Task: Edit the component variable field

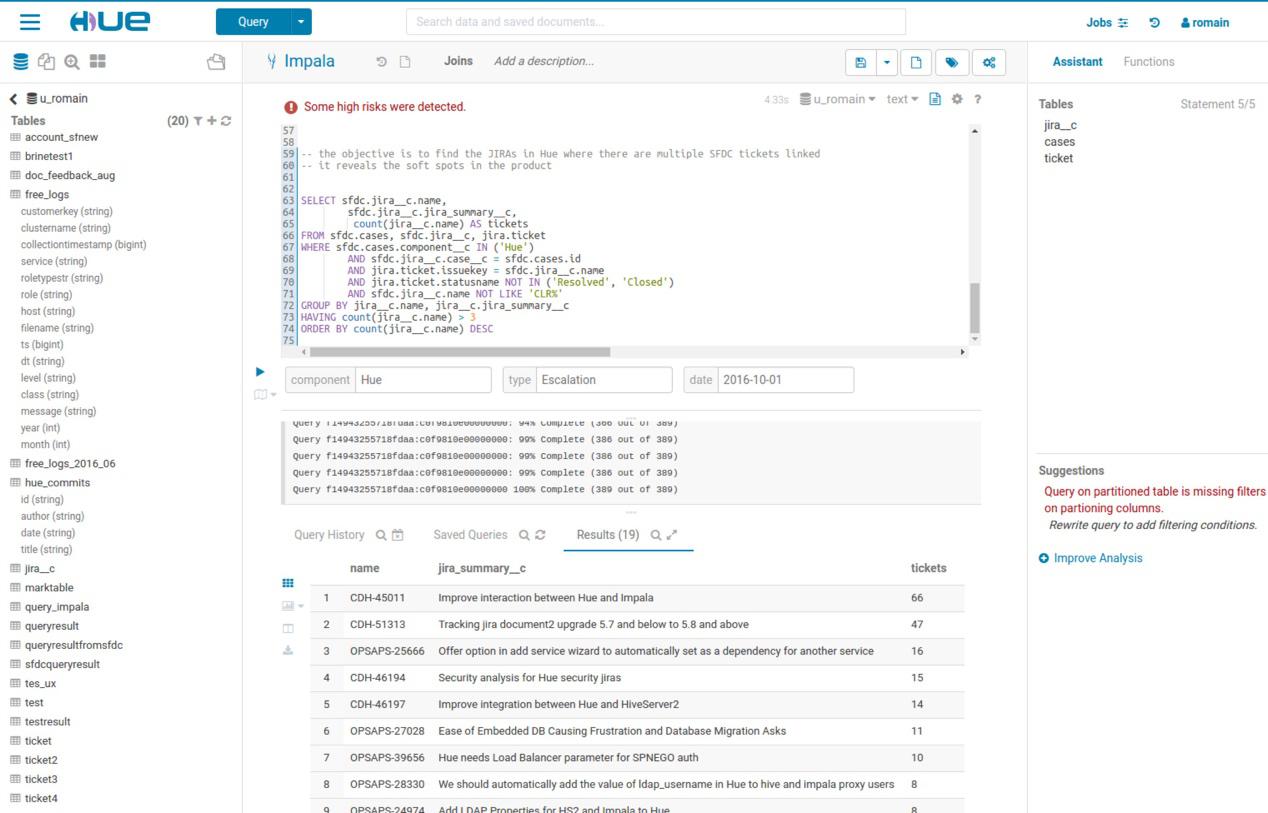Action: click(424, 380)
